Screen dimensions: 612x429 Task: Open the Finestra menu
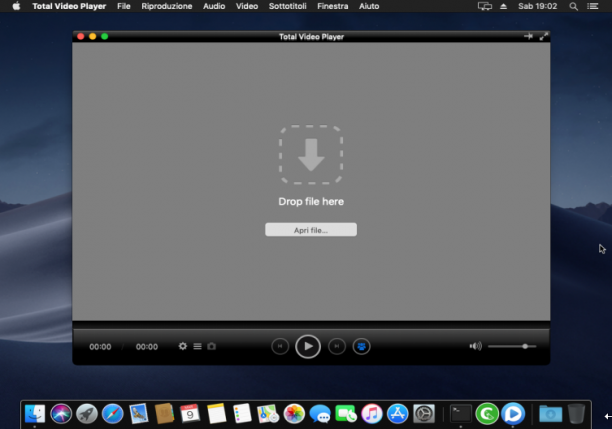pyautogui.click(x=333, y=6)
